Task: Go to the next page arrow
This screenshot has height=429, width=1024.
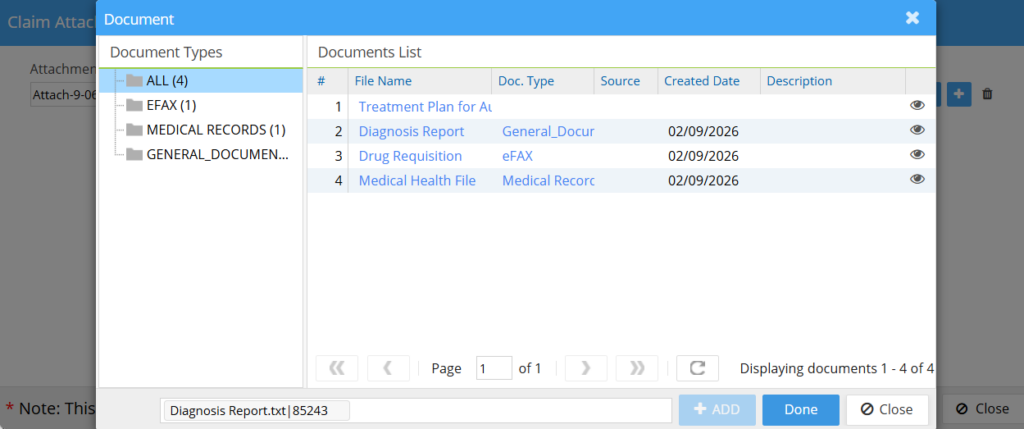Action: click(x=586, y=368)
